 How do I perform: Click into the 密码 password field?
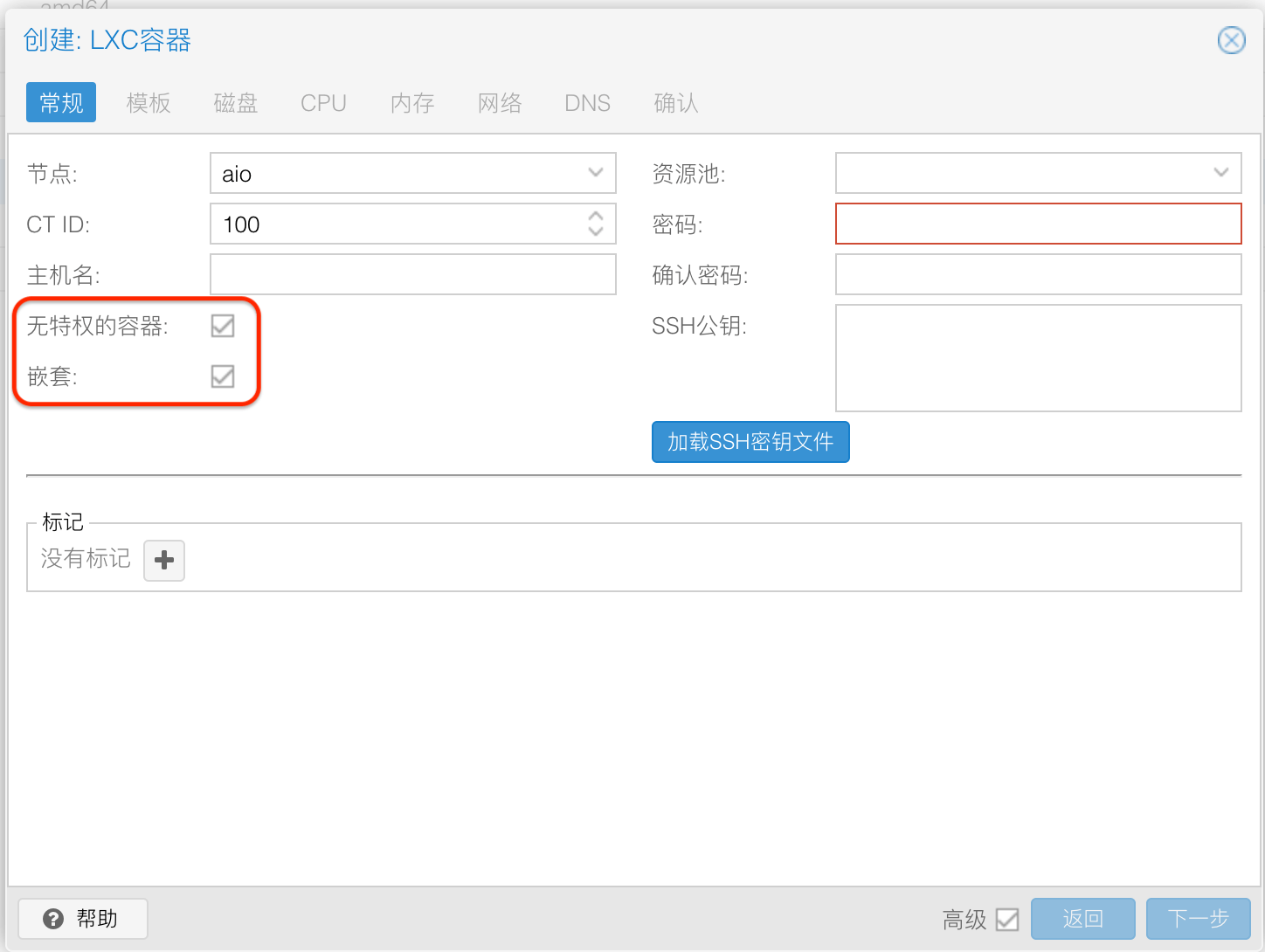1038,224
